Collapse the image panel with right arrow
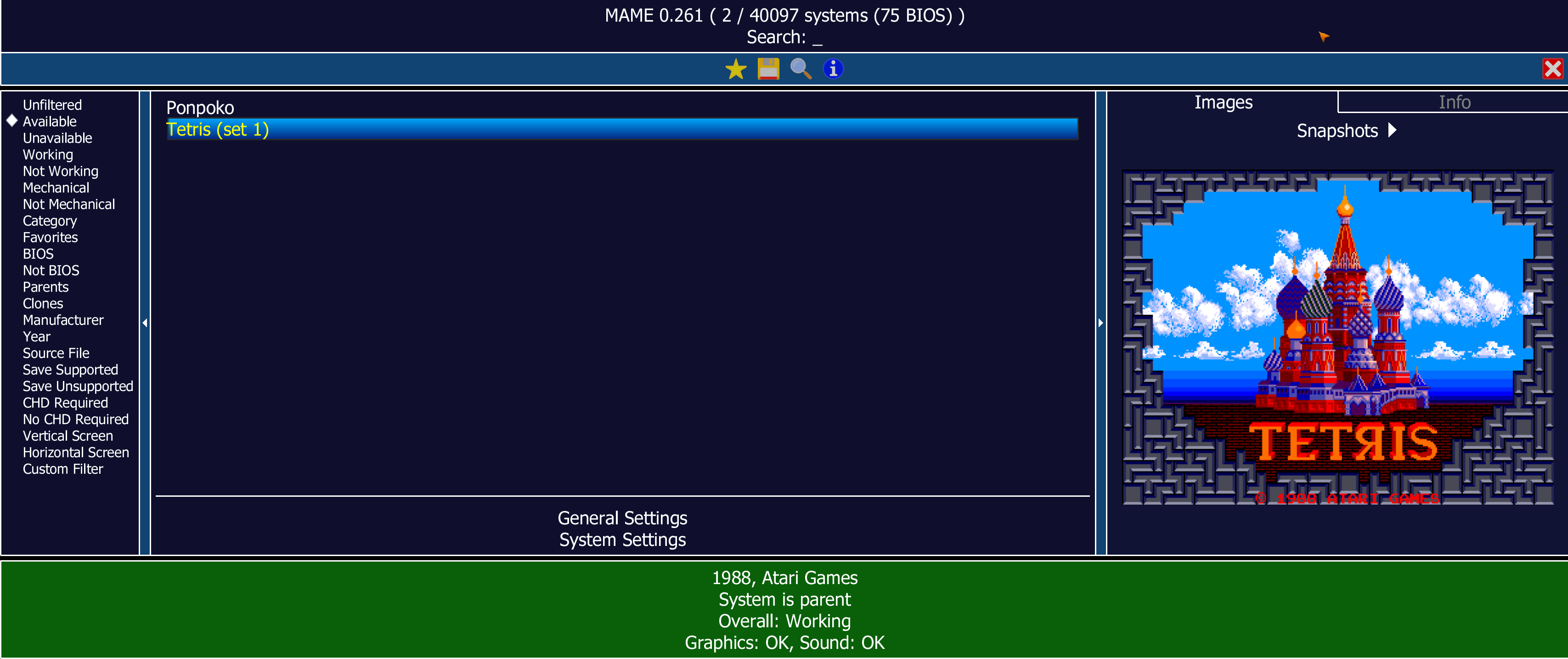This screenshot has height=659, width=1568. click(1100, 323)
